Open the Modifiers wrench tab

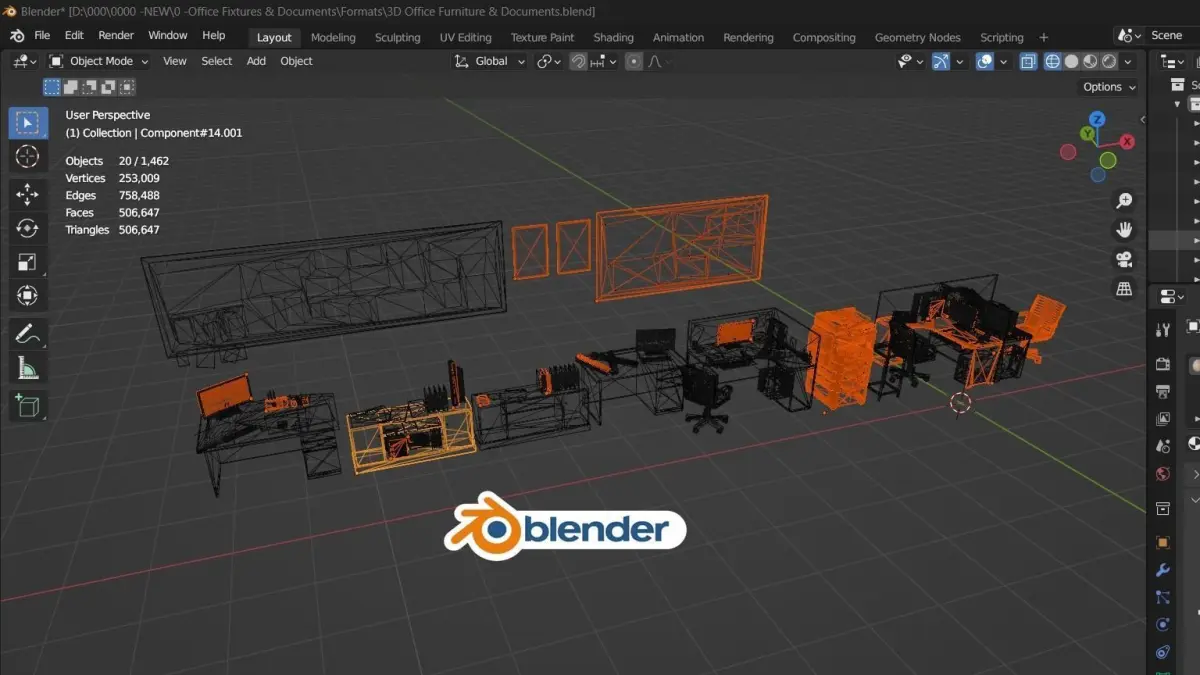tap(1163, 570)
